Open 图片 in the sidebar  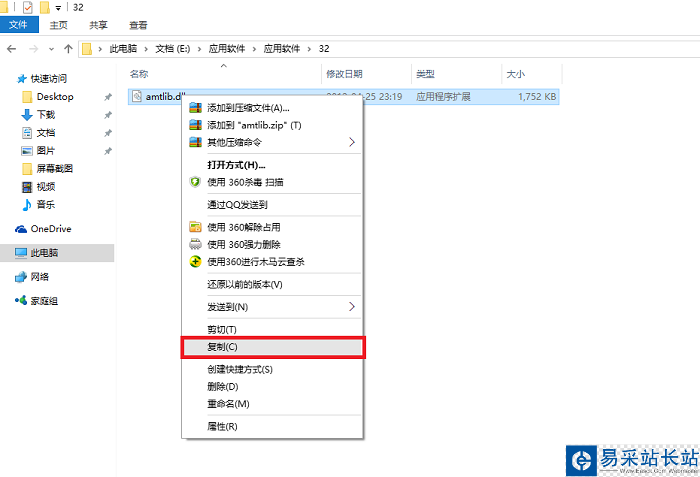(46, 151)
